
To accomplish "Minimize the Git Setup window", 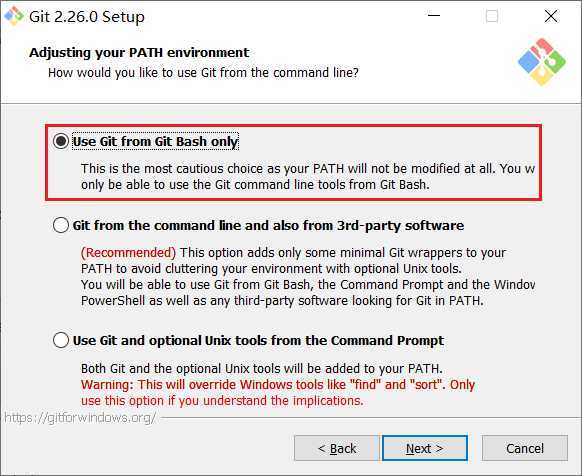I will tap(434, 16).
